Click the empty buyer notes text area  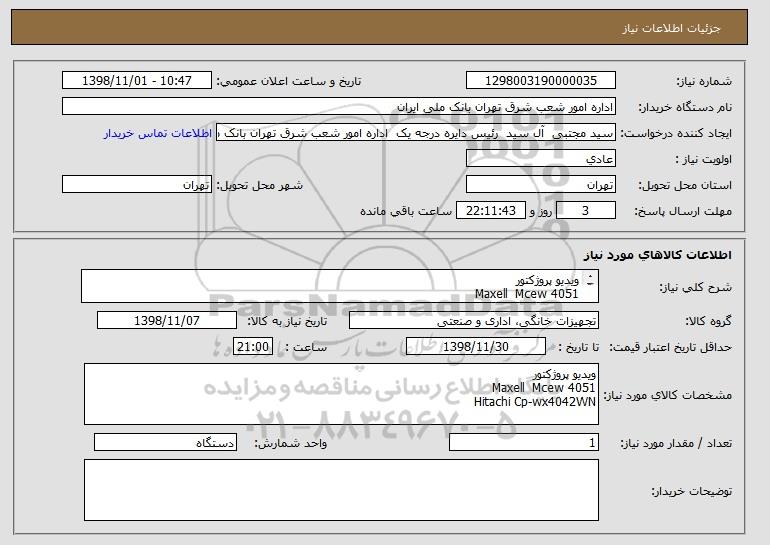(x=341, y=490)
